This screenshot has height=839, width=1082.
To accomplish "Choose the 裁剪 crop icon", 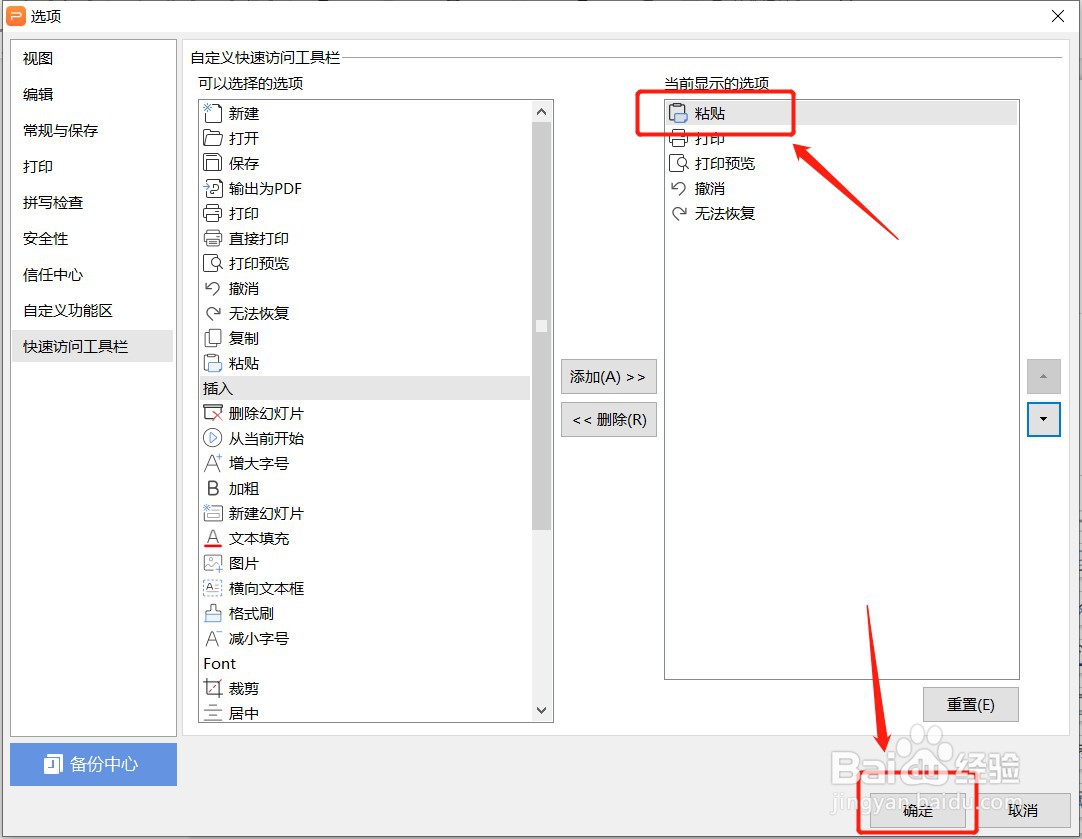I will (213, 688).
